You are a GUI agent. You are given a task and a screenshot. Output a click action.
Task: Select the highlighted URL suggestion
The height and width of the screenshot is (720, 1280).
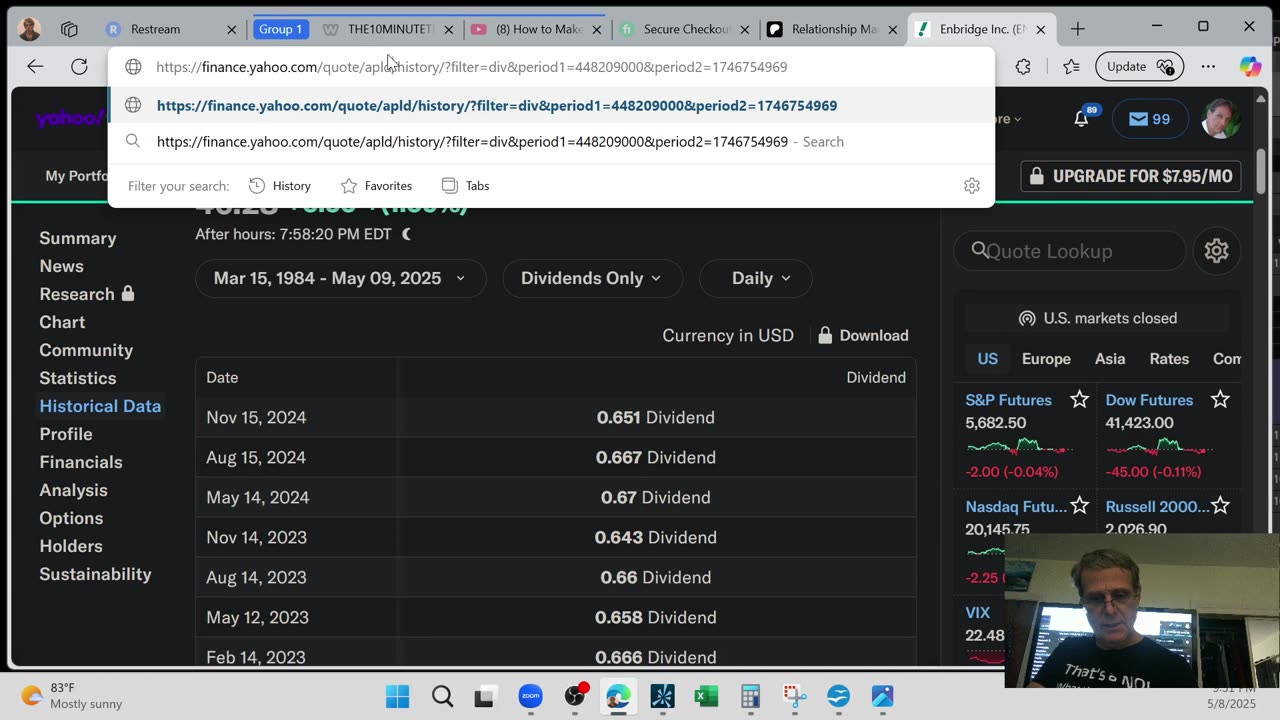point(551,105)
